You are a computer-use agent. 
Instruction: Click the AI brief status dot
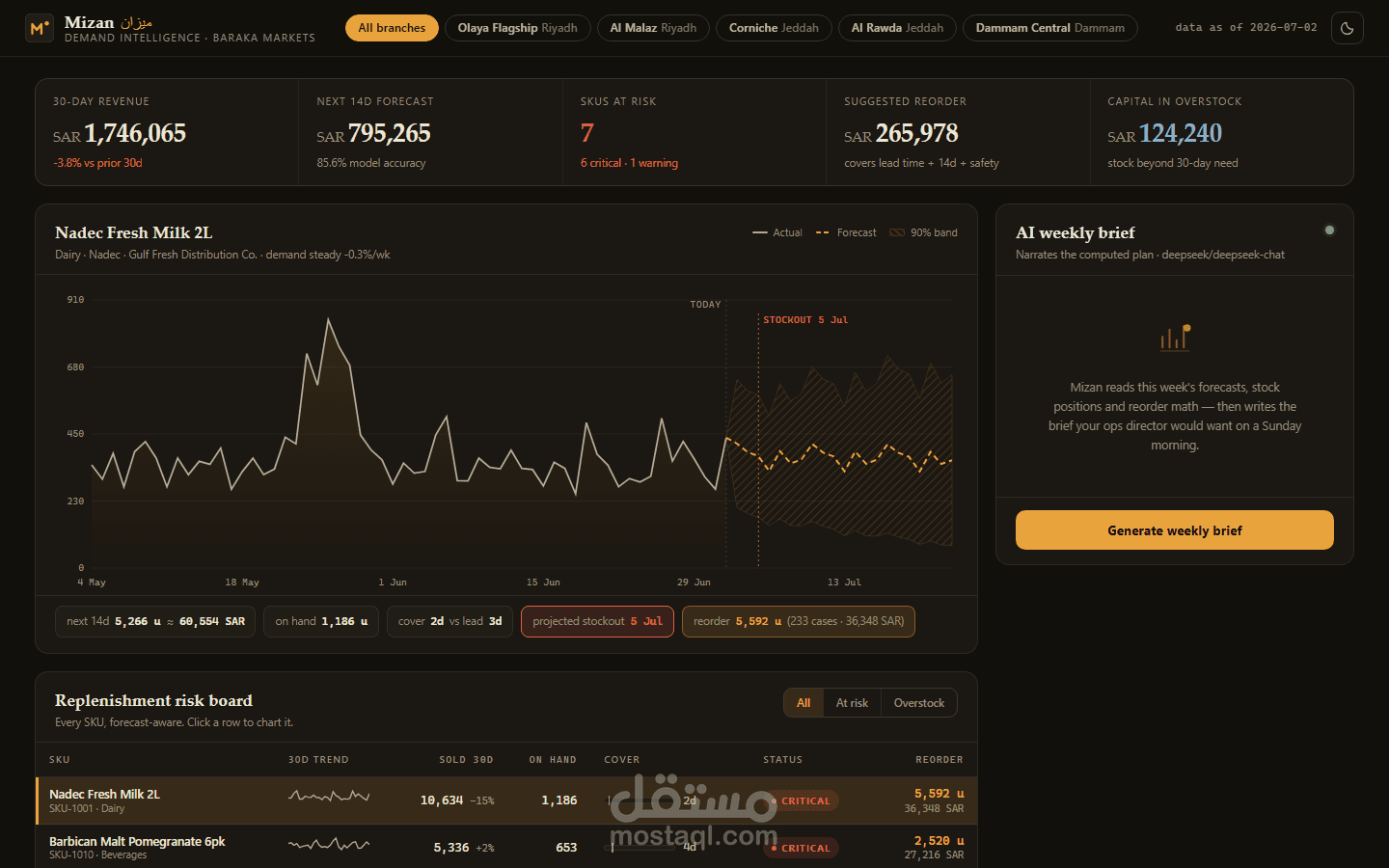1329,231
